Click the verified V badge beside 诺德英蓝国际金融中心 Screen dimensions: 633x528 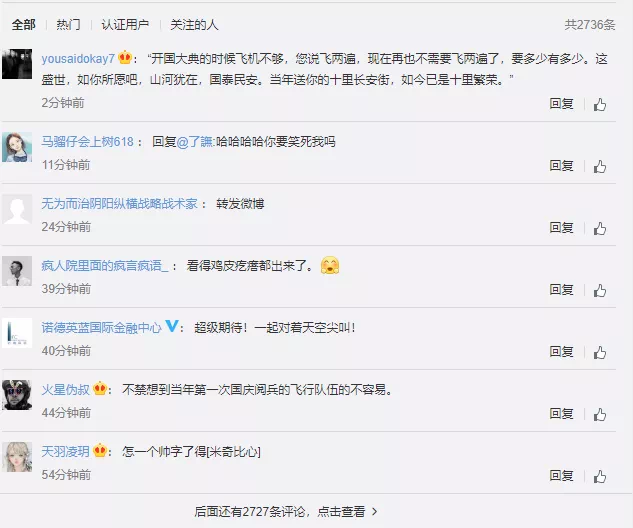pyautogui.click(x=172, y=326)
